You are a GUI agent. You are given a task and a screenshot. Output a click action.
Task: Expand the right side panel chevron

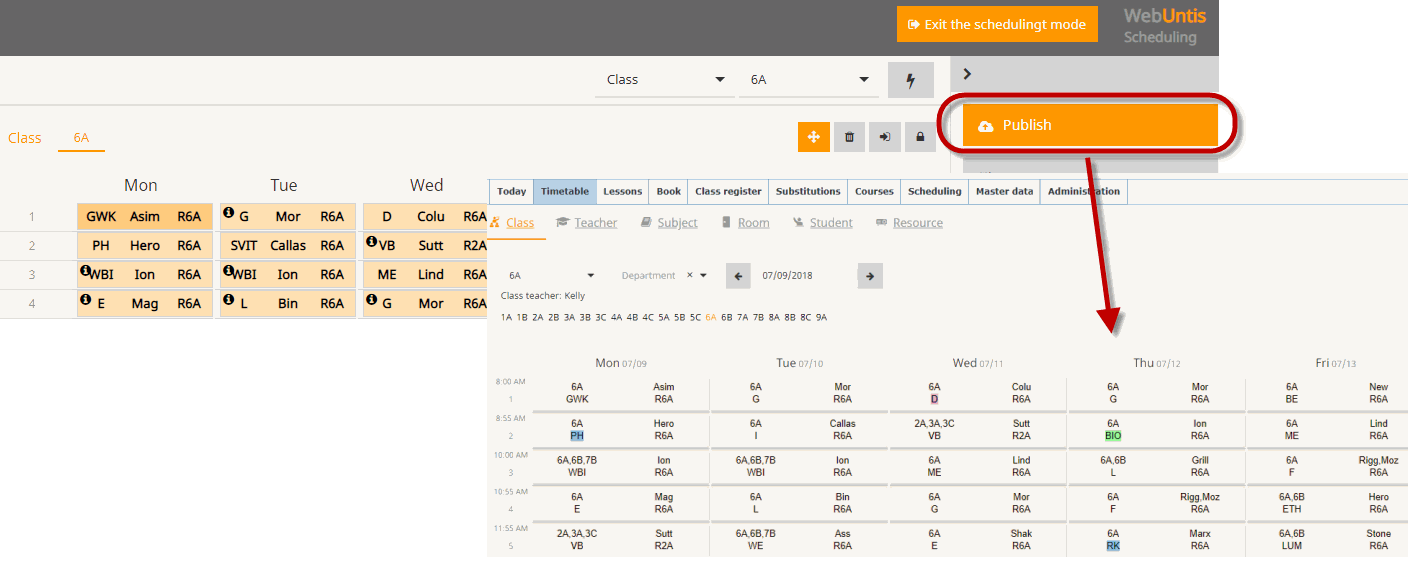pyautogui.click(x=967, y=73)
